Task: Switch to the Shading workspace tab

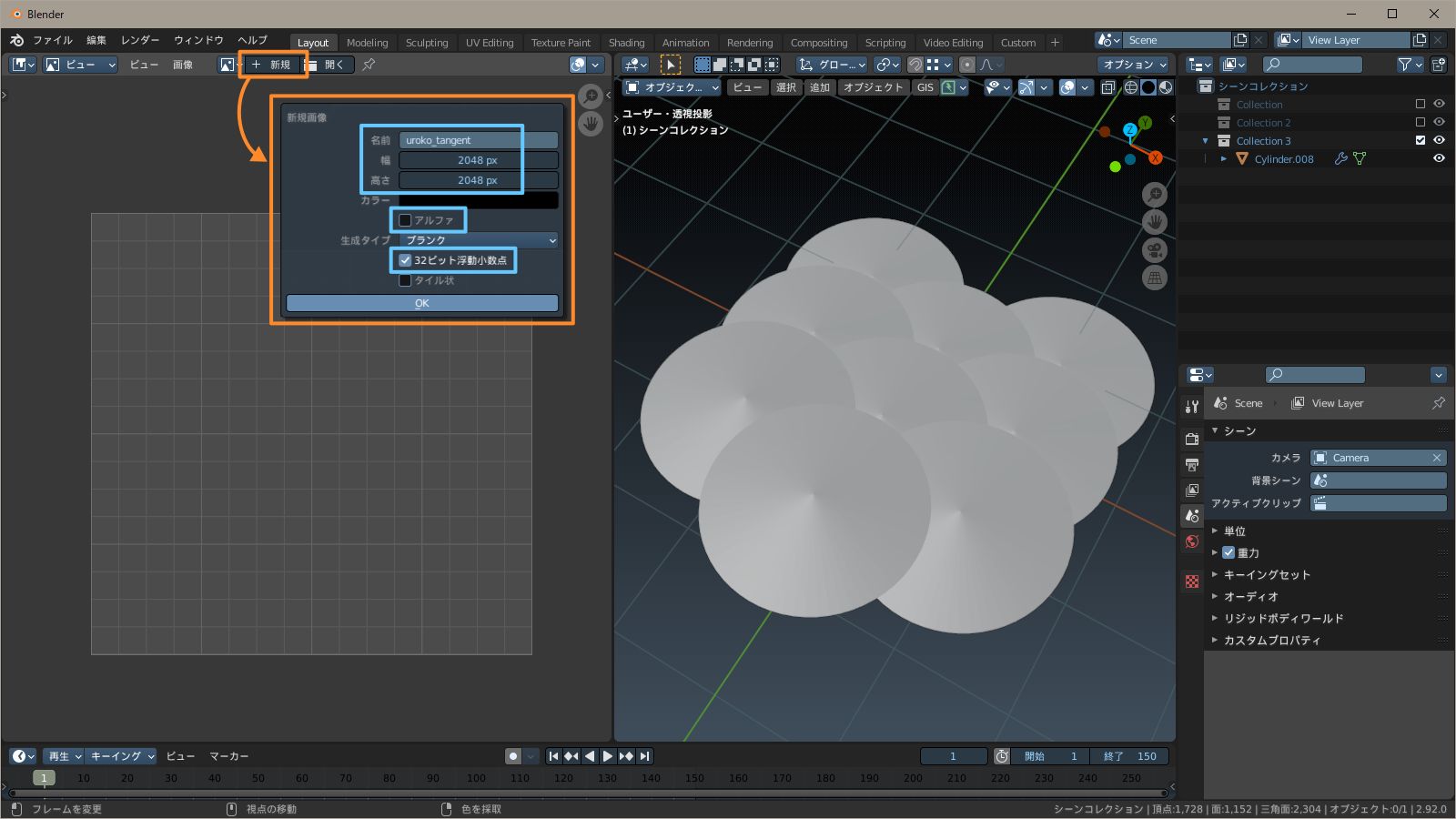Action: (x=626, y=43)
